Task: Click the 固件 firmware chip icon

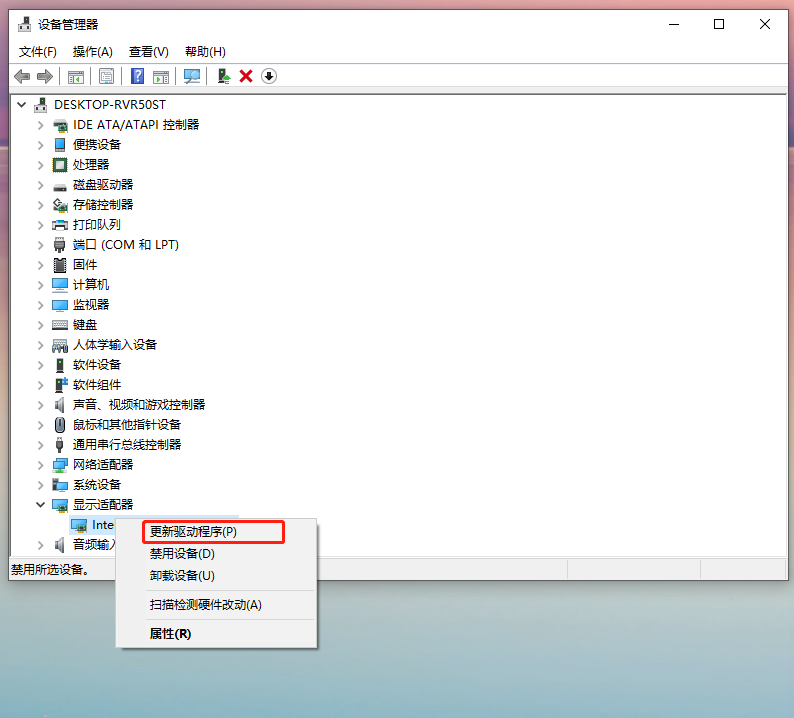Action: (x=60, y=265)
